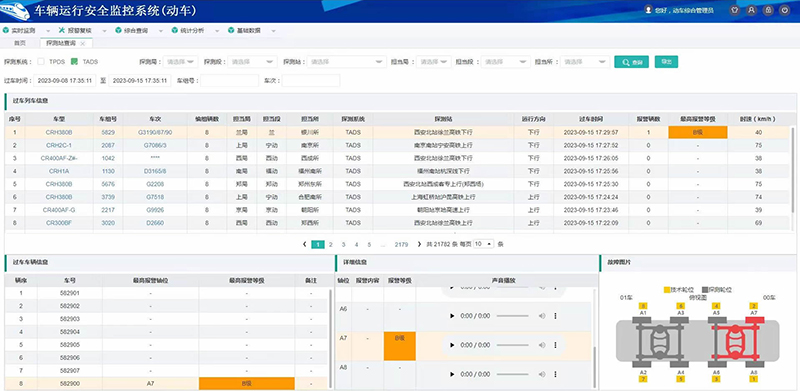Jump to last page 2179
The width and height of the screenshot is (800, 391).
(402, 245)
